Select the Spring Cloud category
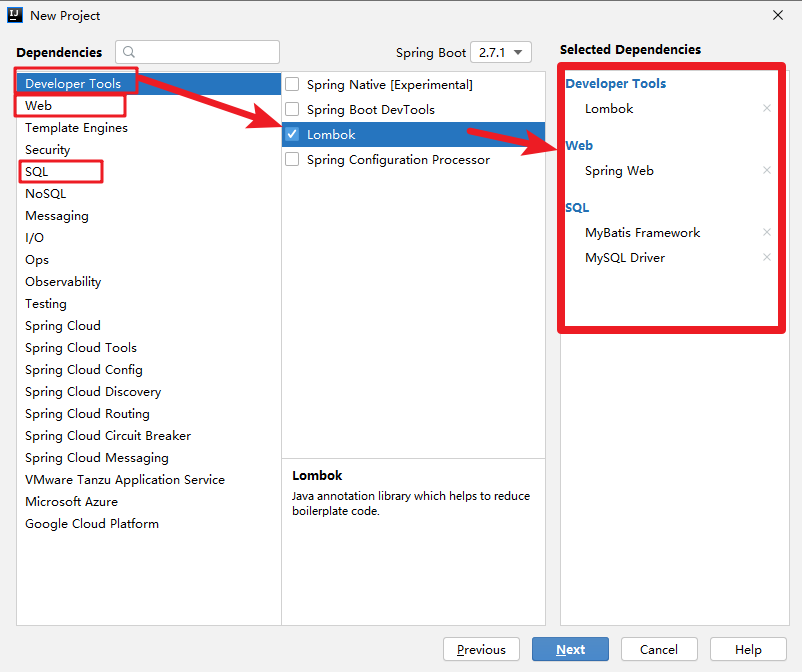The width and height of the screenshot is (802, 672). tap(149, 325)
